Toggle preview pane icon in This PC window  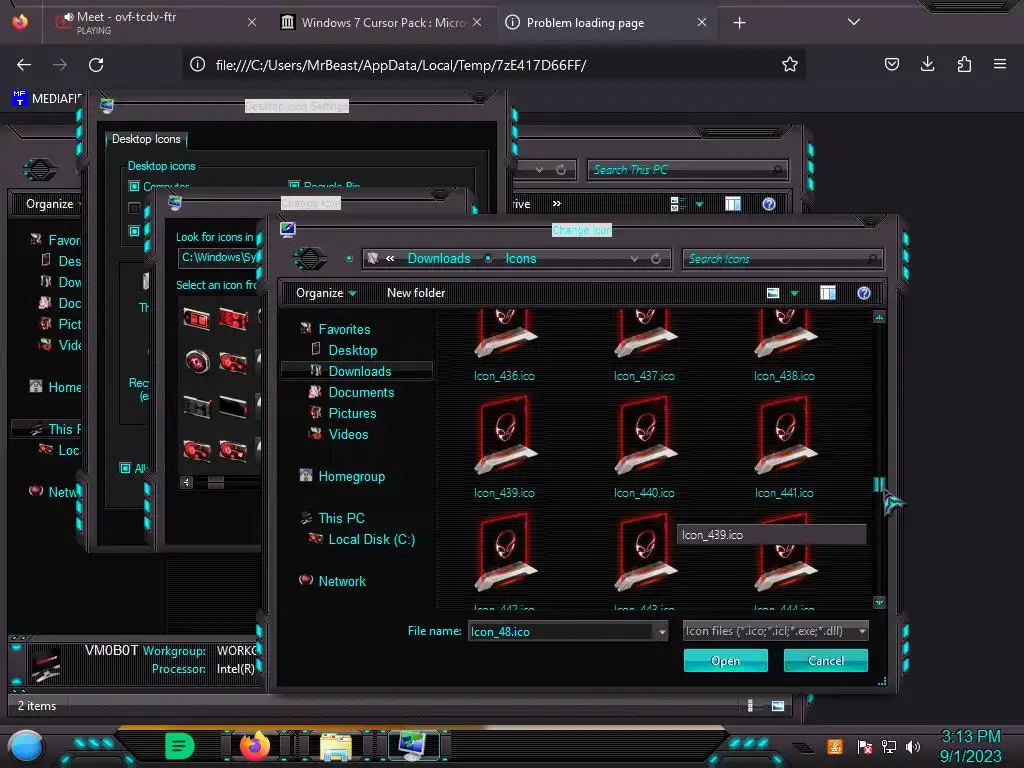tap(733, 204)
